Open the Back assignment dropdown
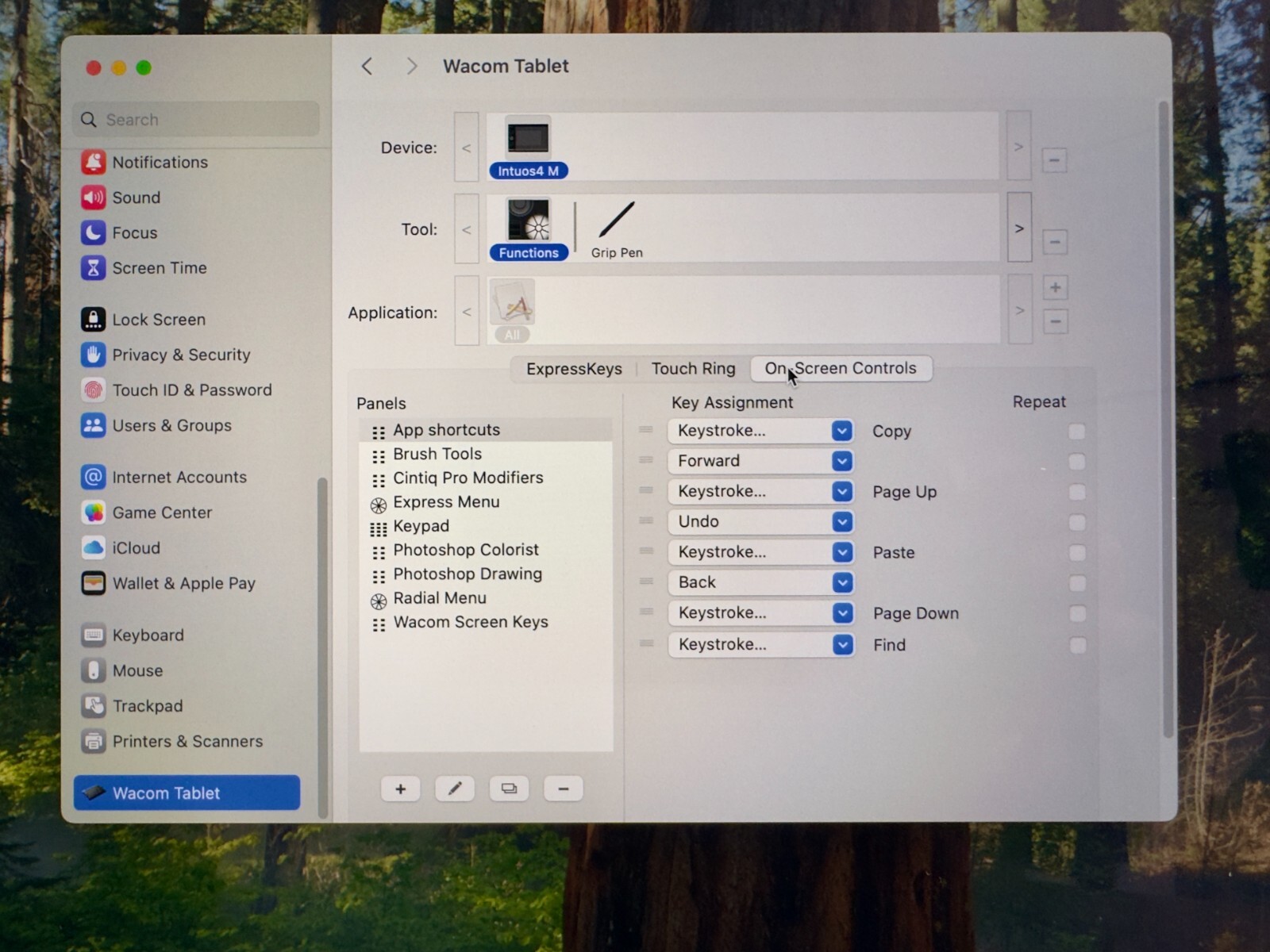This screenshot has width=1270, height=952. click(760, 583)
